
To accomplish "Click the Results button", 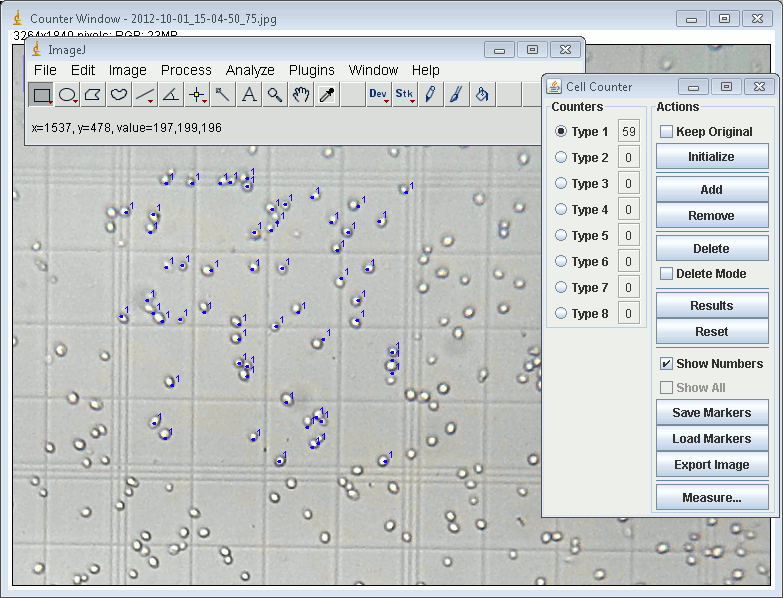I will [712, 305].
